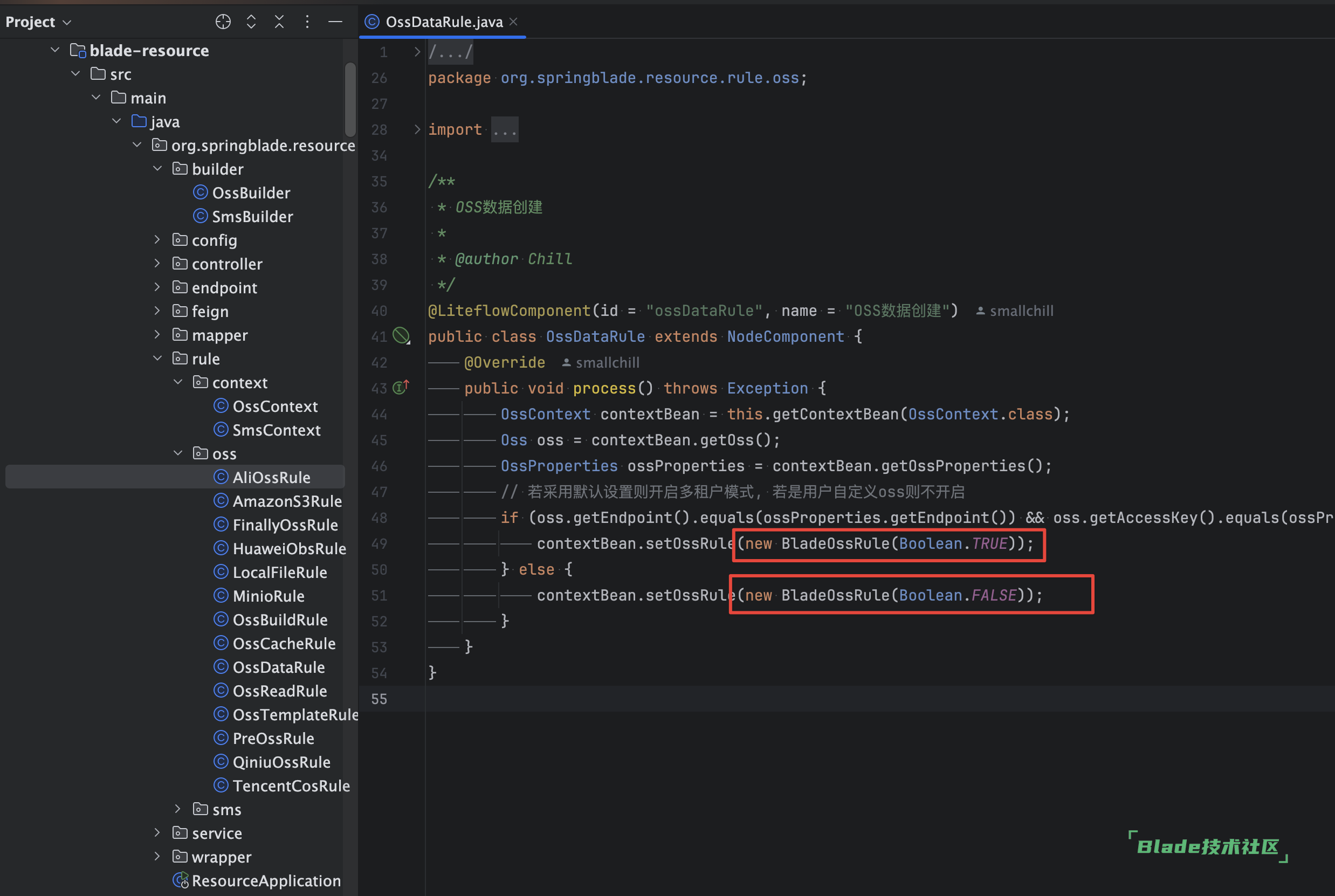Select the OssReadRule class
Screen dimensions: 1335x896
(x=279, y=690)
